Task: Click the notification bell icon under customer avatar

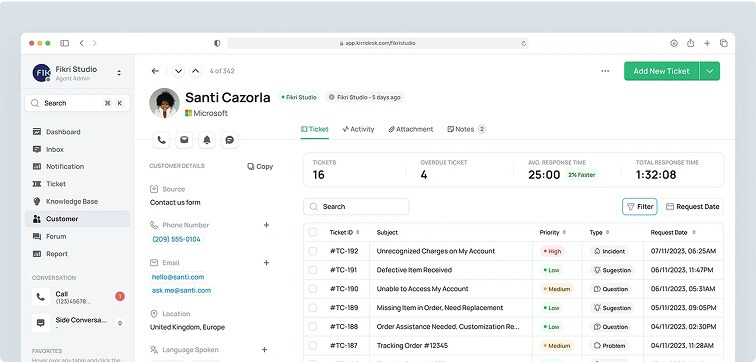Action: pyautogui.click(x=207, y=140)
